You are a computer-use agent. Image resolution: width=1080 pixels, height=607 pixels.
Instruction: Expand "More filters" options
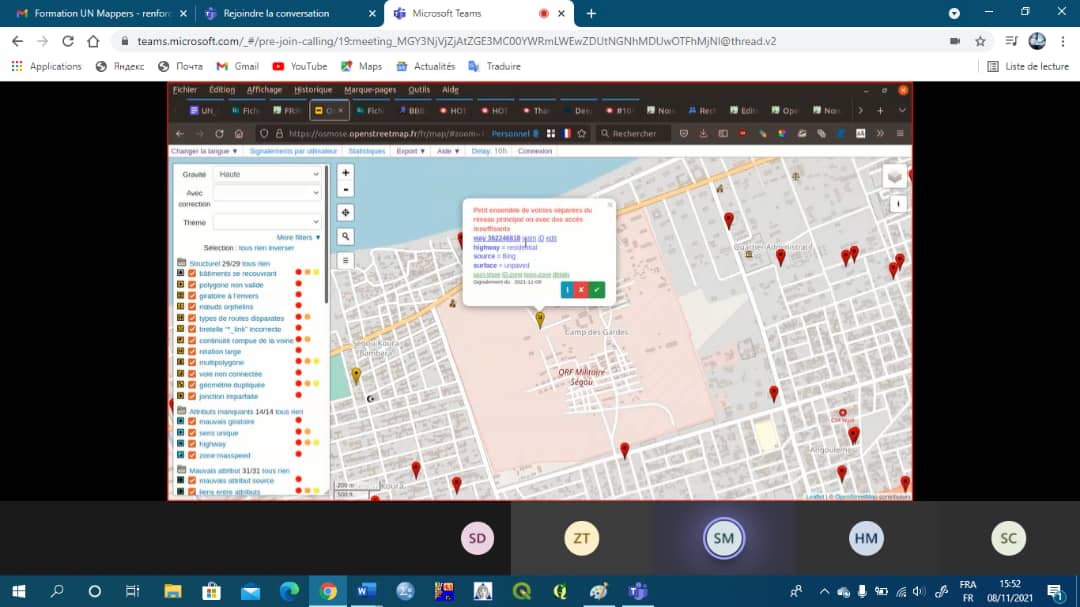pyautogui.click(x=298, y=237)
